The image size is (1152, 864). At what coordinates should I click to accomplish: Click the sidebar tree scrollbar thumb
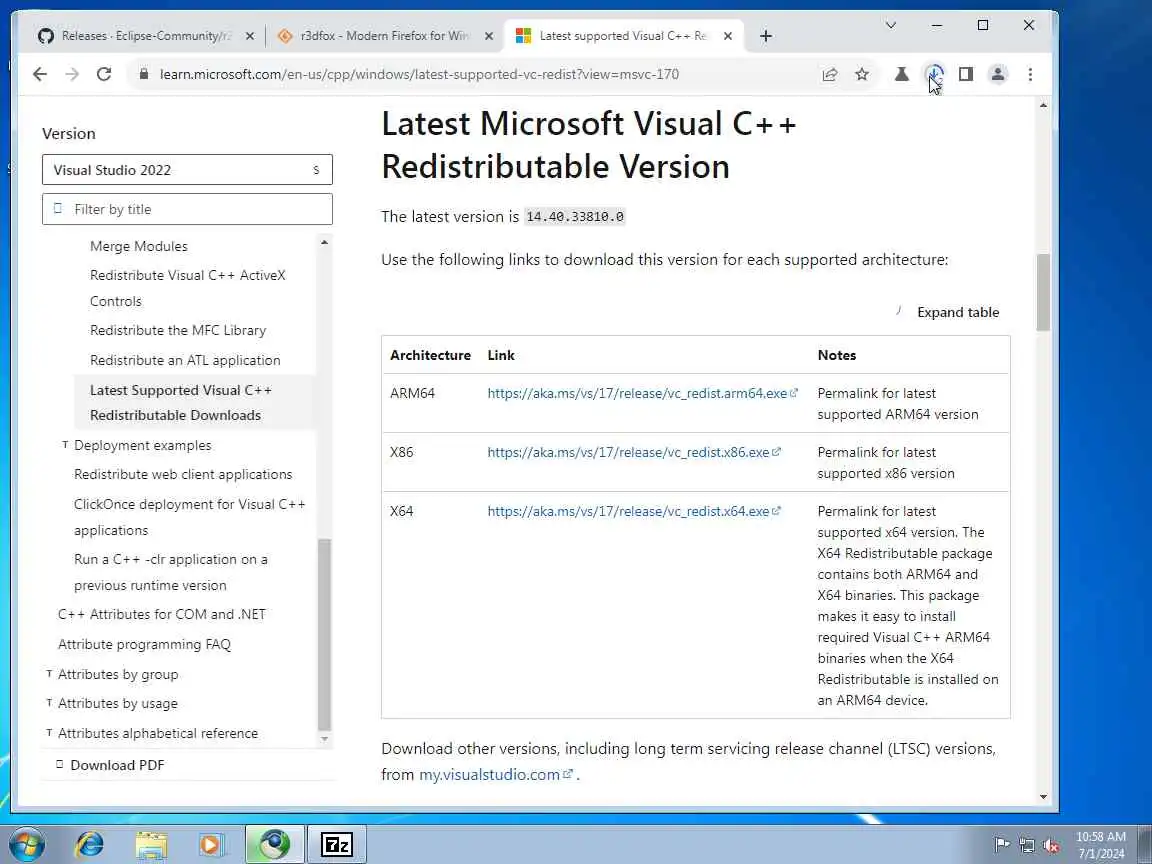[324, 635]
